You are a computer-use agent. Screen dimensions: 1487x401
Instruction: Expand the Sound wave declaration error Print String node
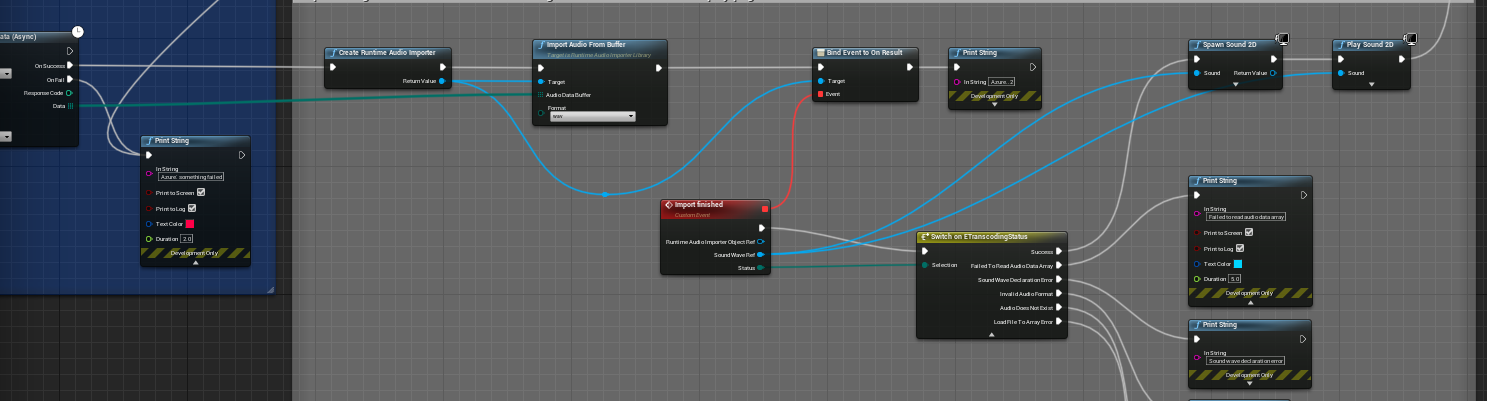pos(1249,385)
